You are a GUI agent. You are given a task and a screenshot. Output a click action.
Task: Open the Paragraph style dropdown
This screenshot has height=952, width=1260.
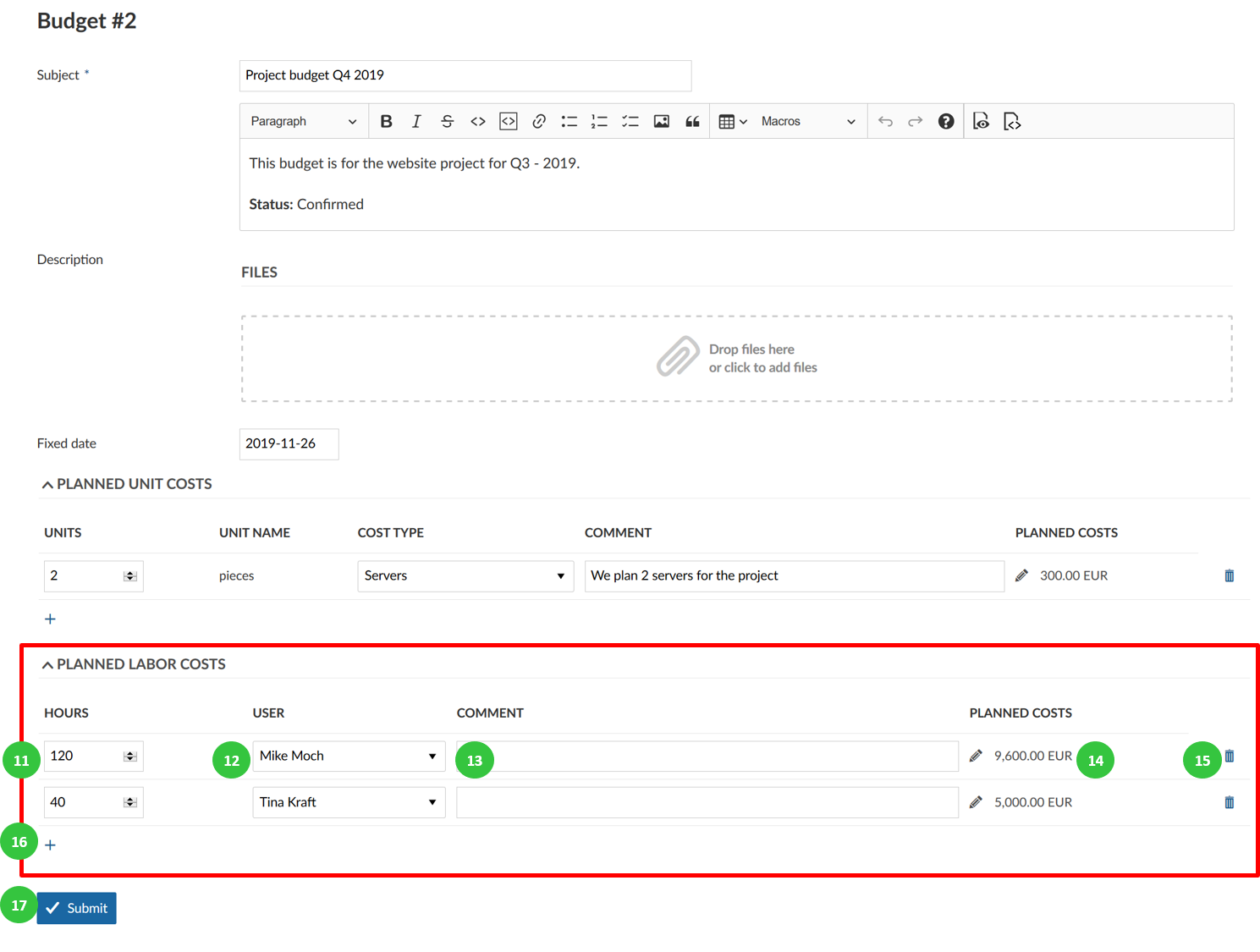(x=303, y=121)
